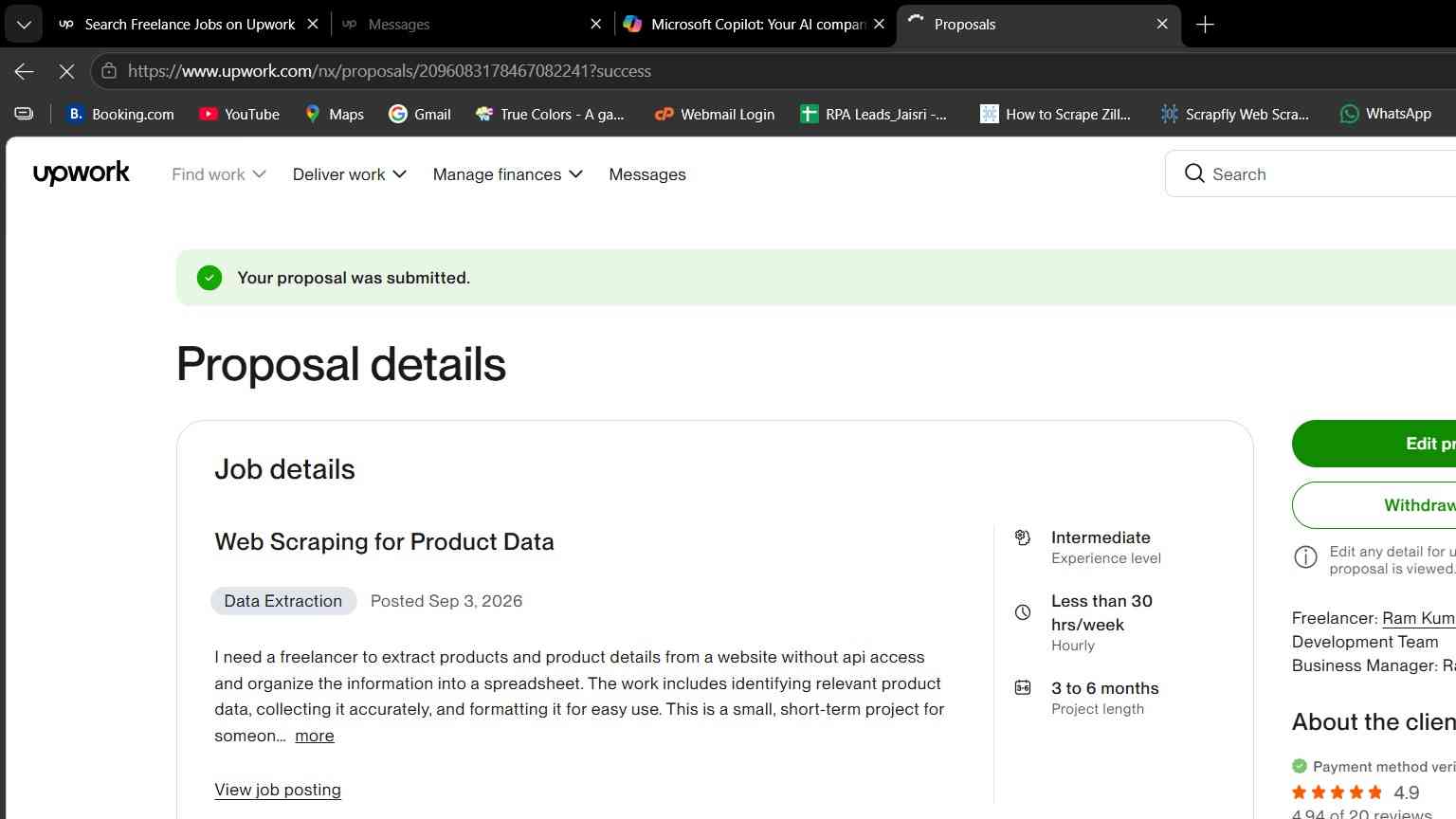Open the tab search dropdown arrow
The width and height of the screenshot is (1456, 819).
coord(24,25)
